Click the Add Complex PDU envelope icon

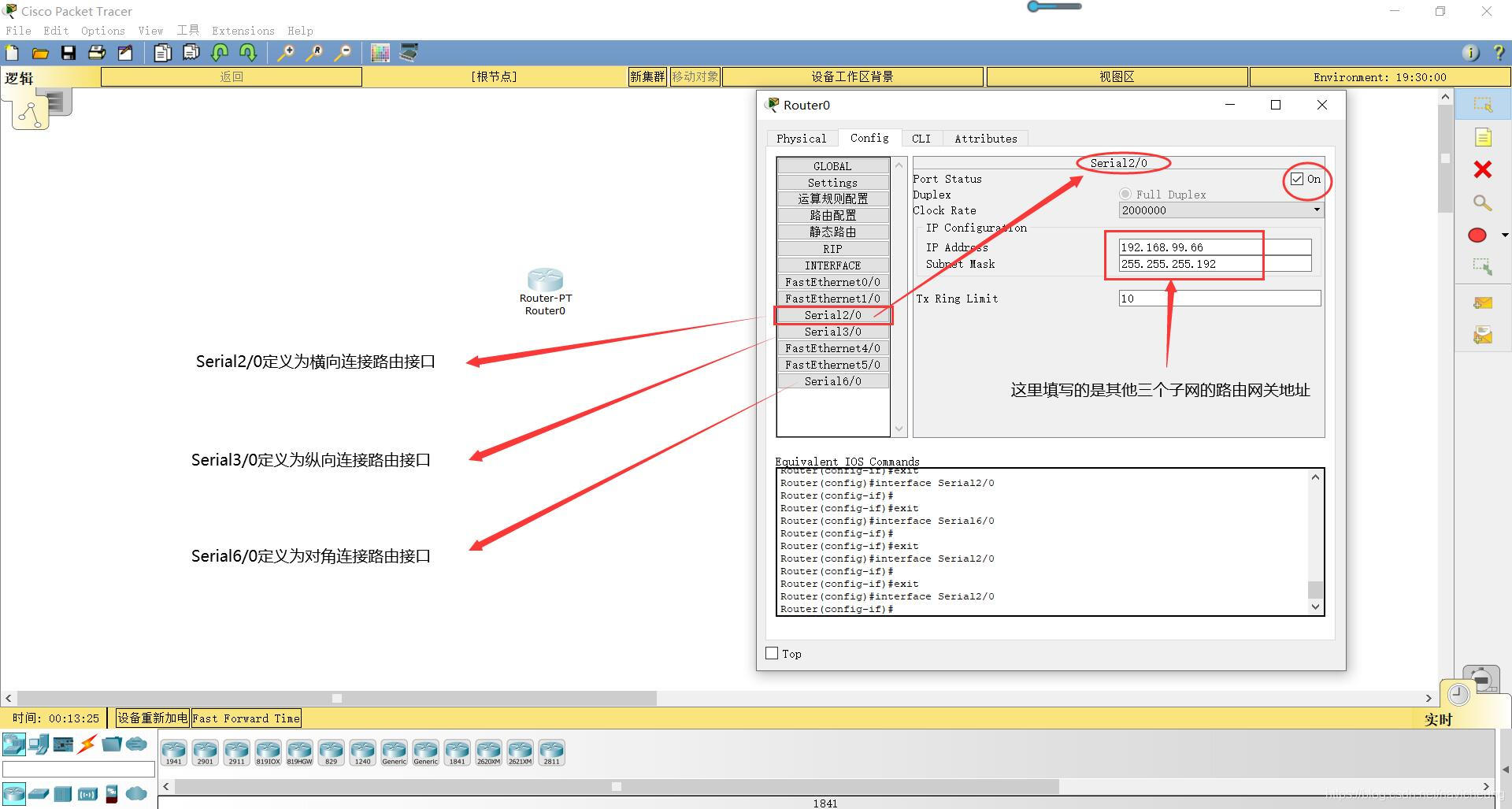click(x=1483, y=336)
